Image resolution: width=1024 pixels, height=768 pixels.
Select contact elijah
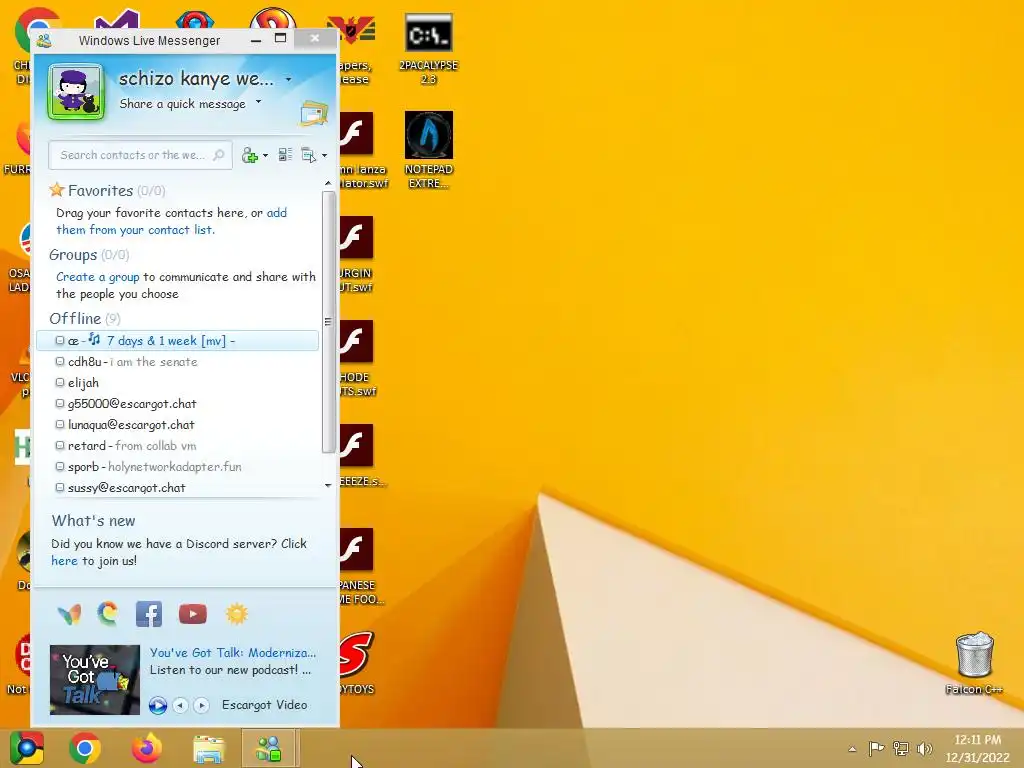178,383
